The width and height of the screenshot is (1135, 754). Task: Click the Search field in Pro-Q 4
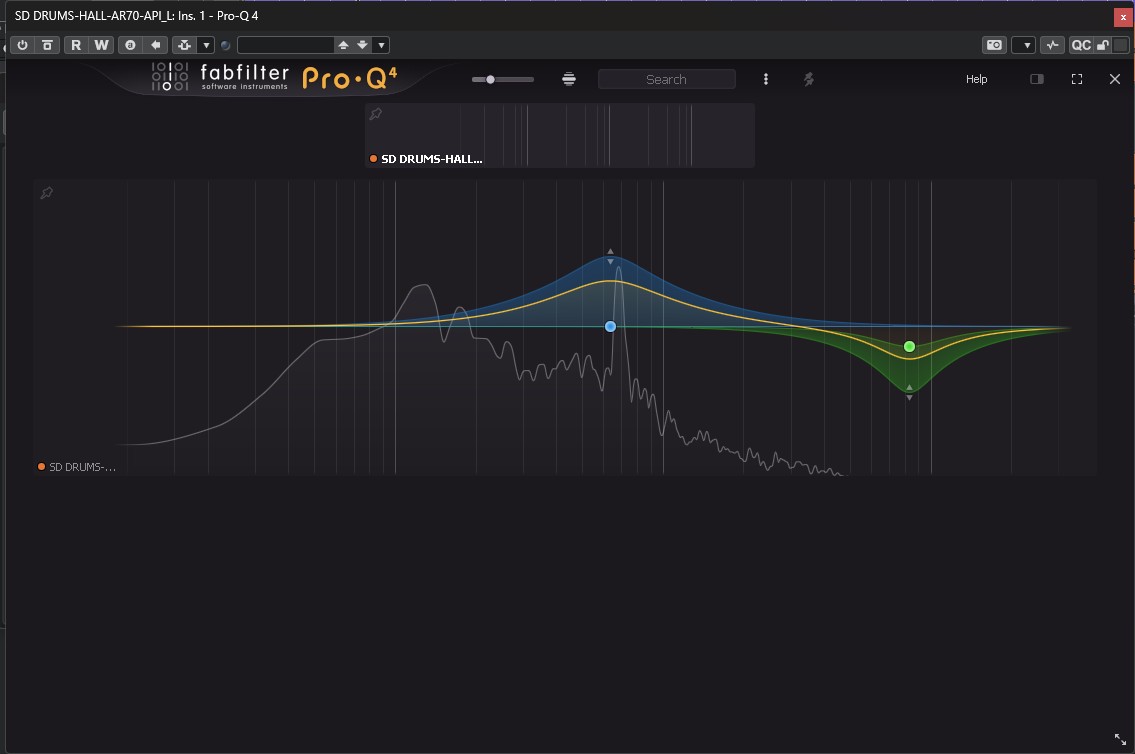click(666, 79)
